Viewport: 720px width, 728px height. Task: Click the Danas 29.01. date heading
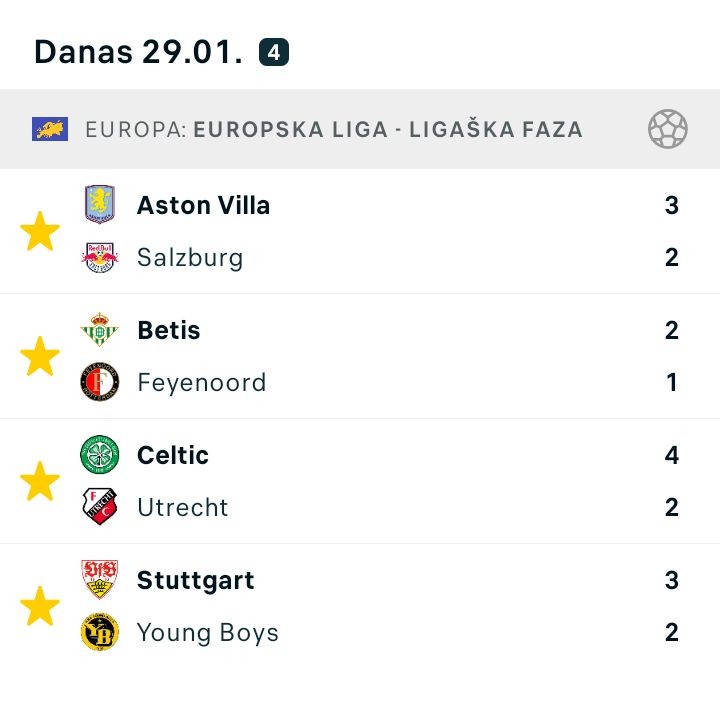point(138,52)
